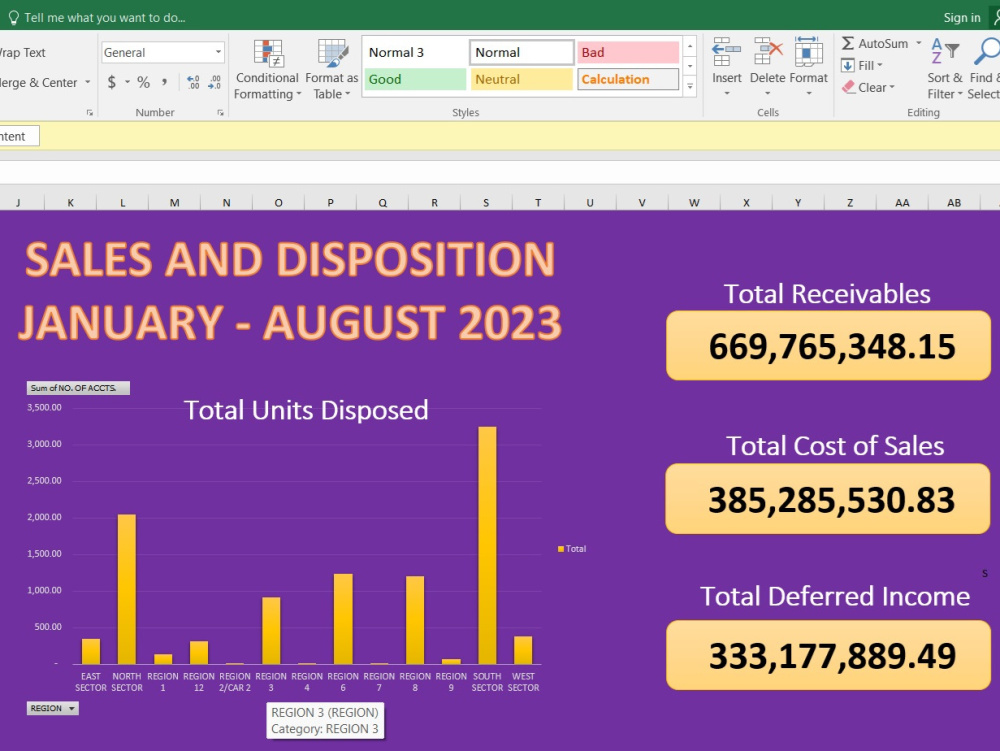Click the WEST SECTOR axis label
Screen dimensions: 1000x751
click(x=524, y=682)
